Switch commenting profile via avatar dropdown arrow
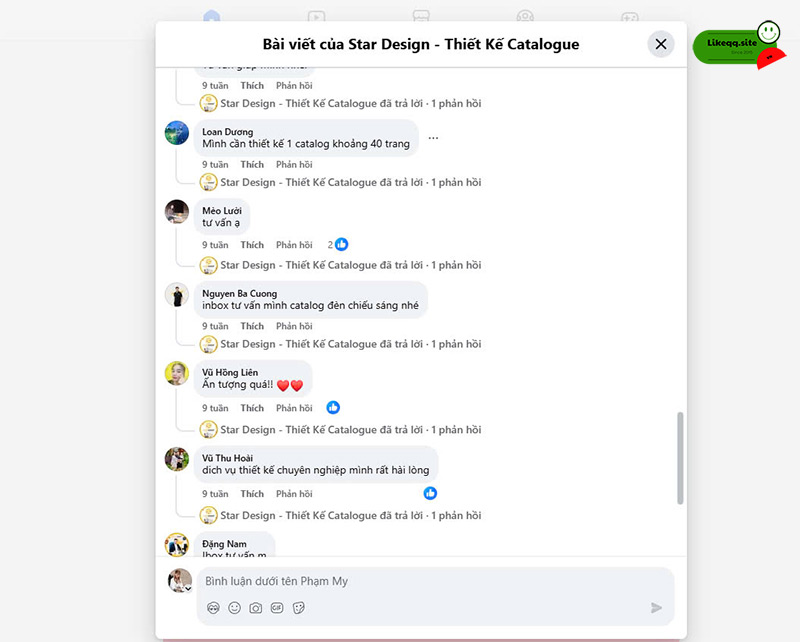Screen dimensions: 800x642 188,588
